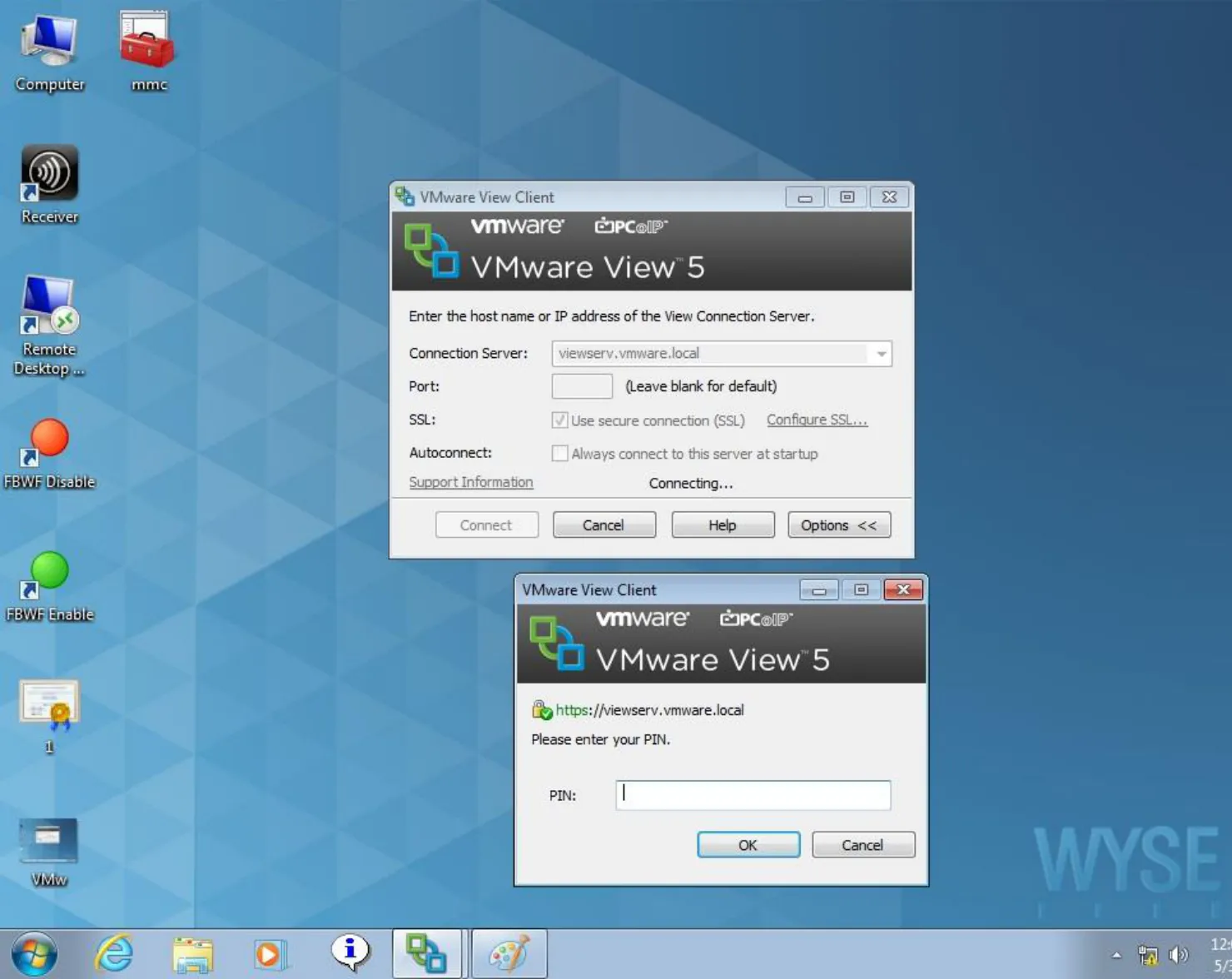Click the network tray icon
The width and height of the screenshot is (1232, 979).
(x=1148, y=955)
